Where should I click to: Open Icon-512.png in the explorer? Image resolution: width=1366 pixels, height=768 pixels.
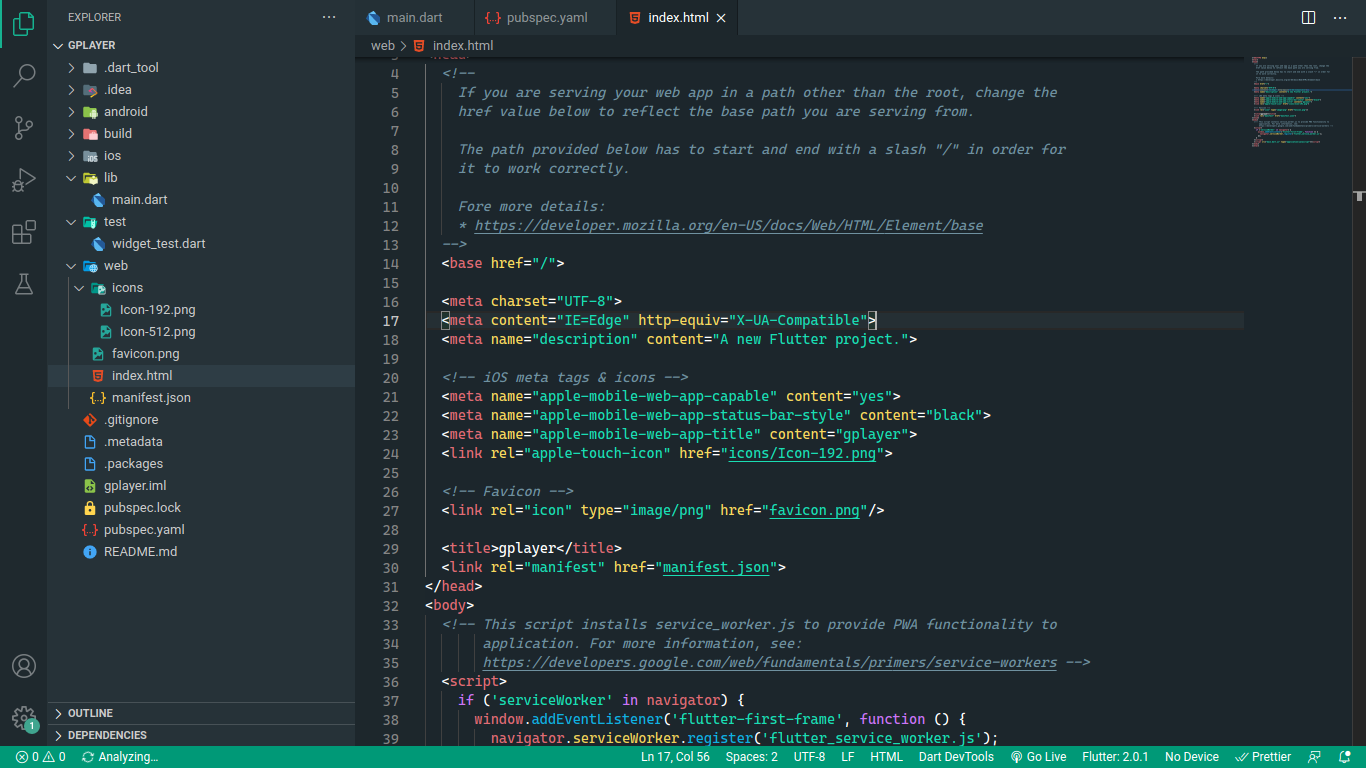[157, 332]
